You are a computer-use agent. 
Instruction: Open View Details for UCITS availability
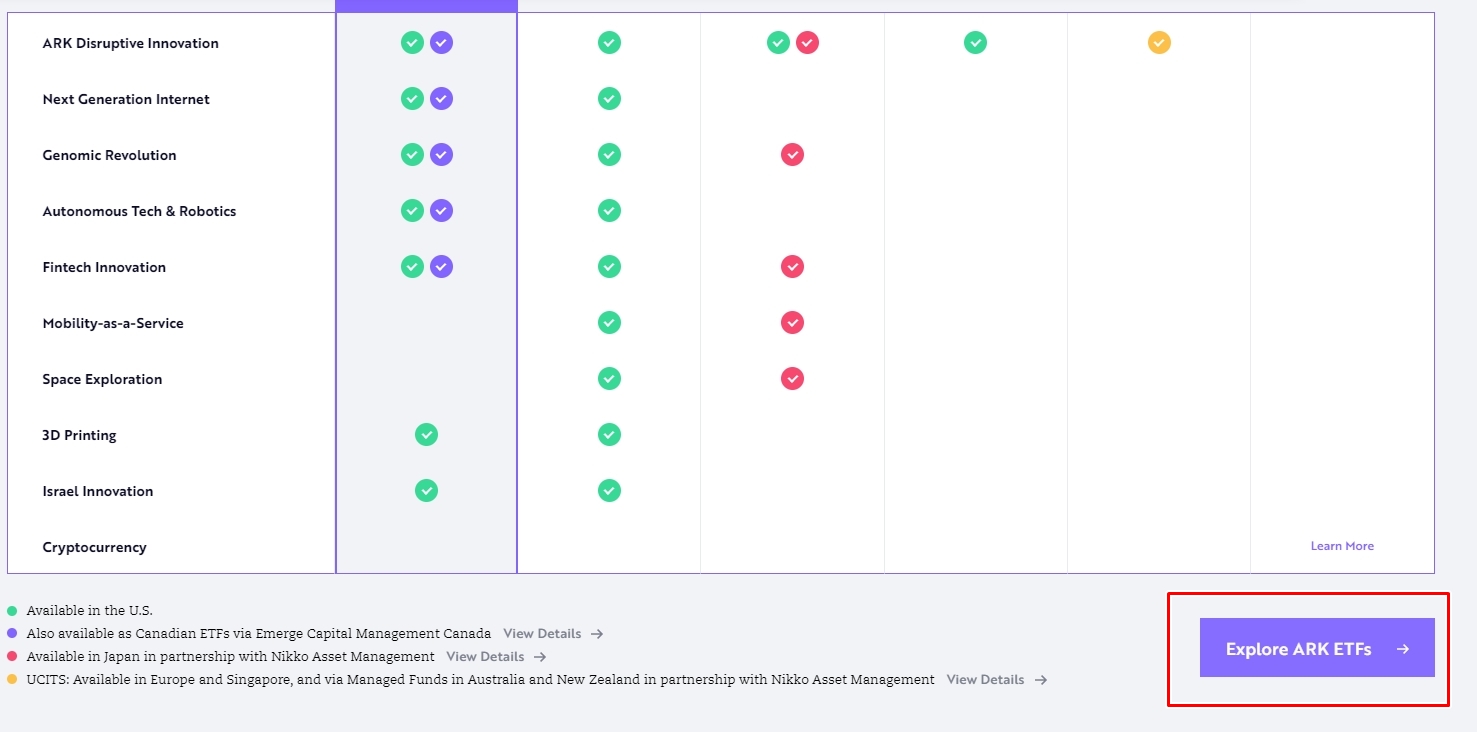(x=997, y=679)
